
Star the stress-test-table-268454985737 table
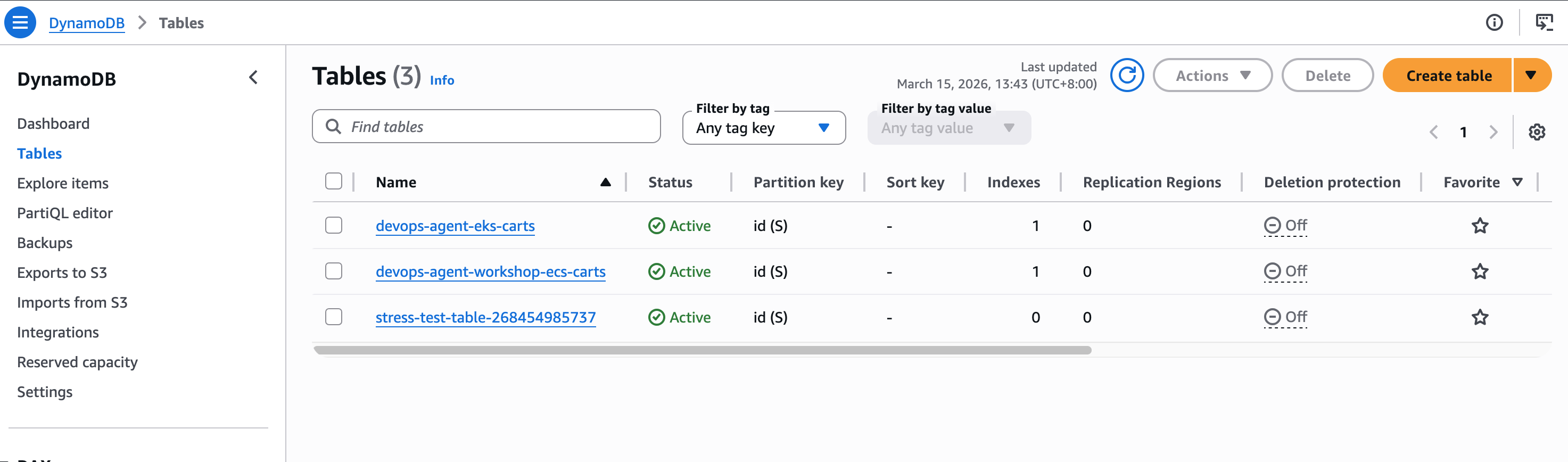point(1480,317)
